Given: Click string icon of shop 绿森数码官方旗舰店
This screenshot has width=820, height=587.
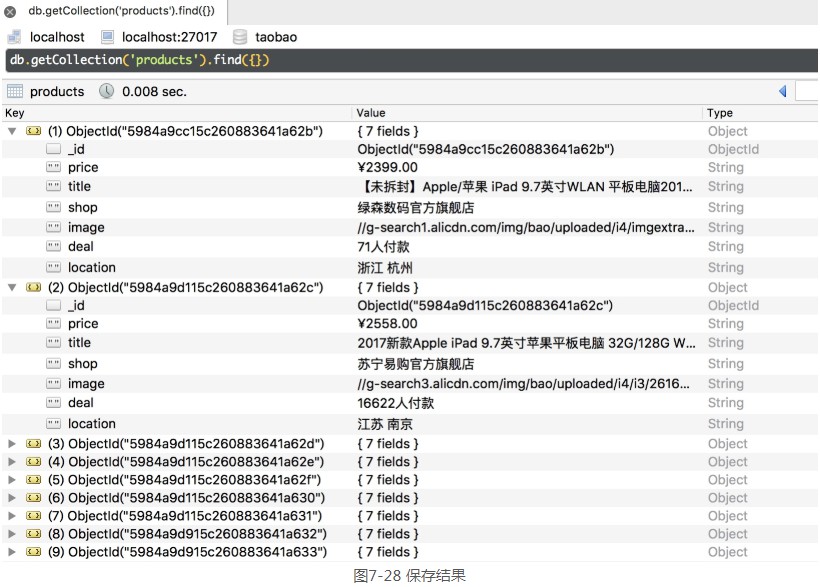Looking at the screenshot, I should (53, 207).
